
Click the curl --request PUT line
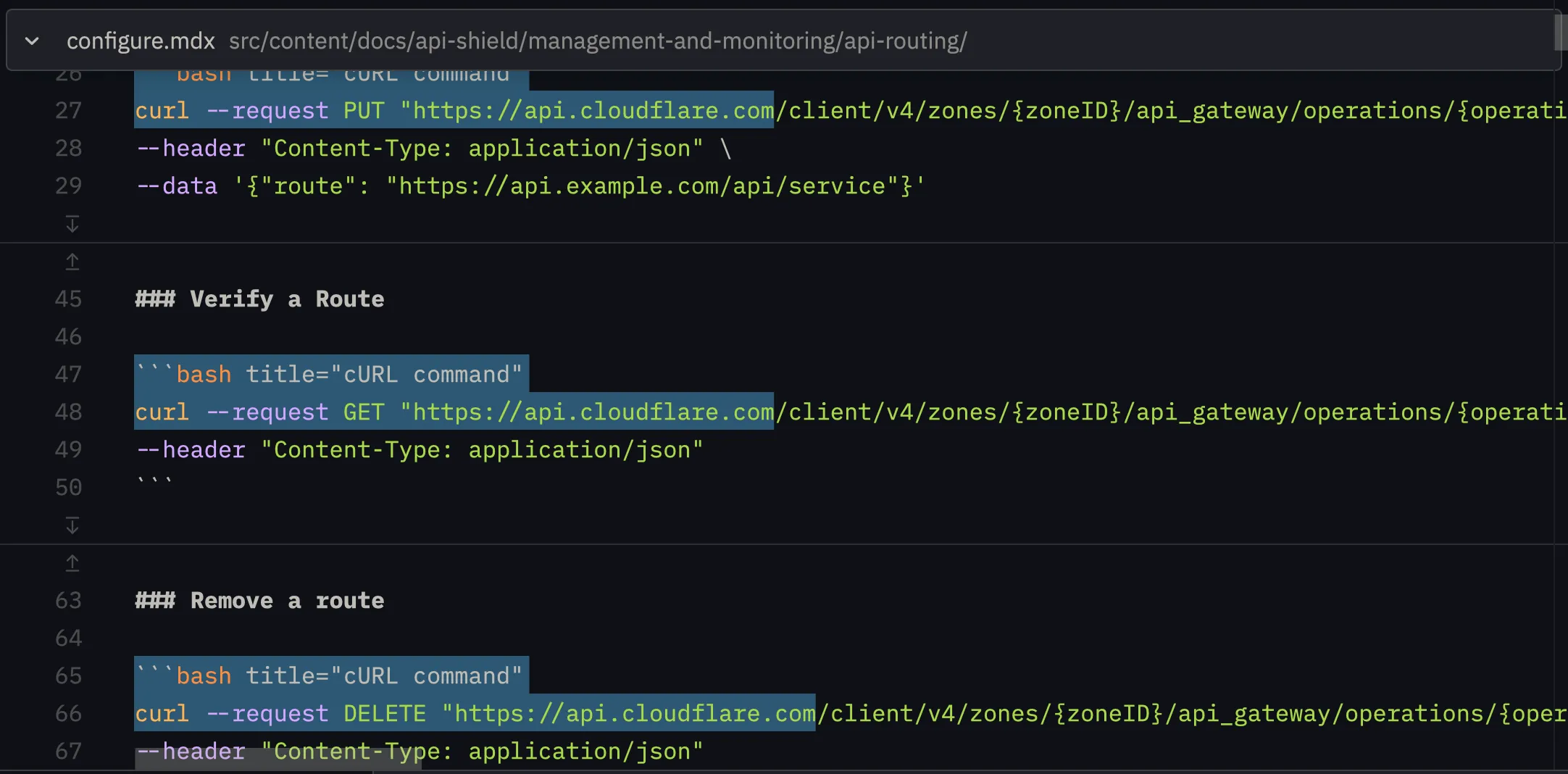point(851,110)
